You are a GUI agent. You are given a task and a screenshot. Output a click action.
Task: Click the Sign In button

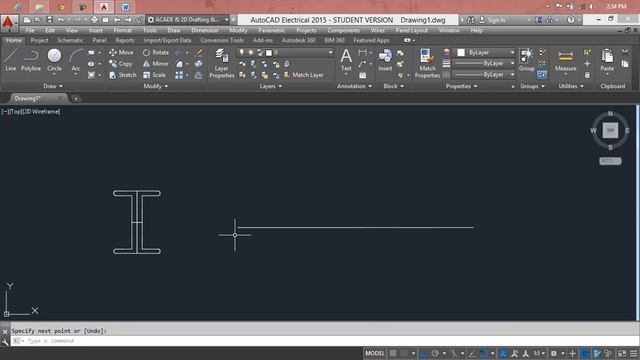pos(492,20)
